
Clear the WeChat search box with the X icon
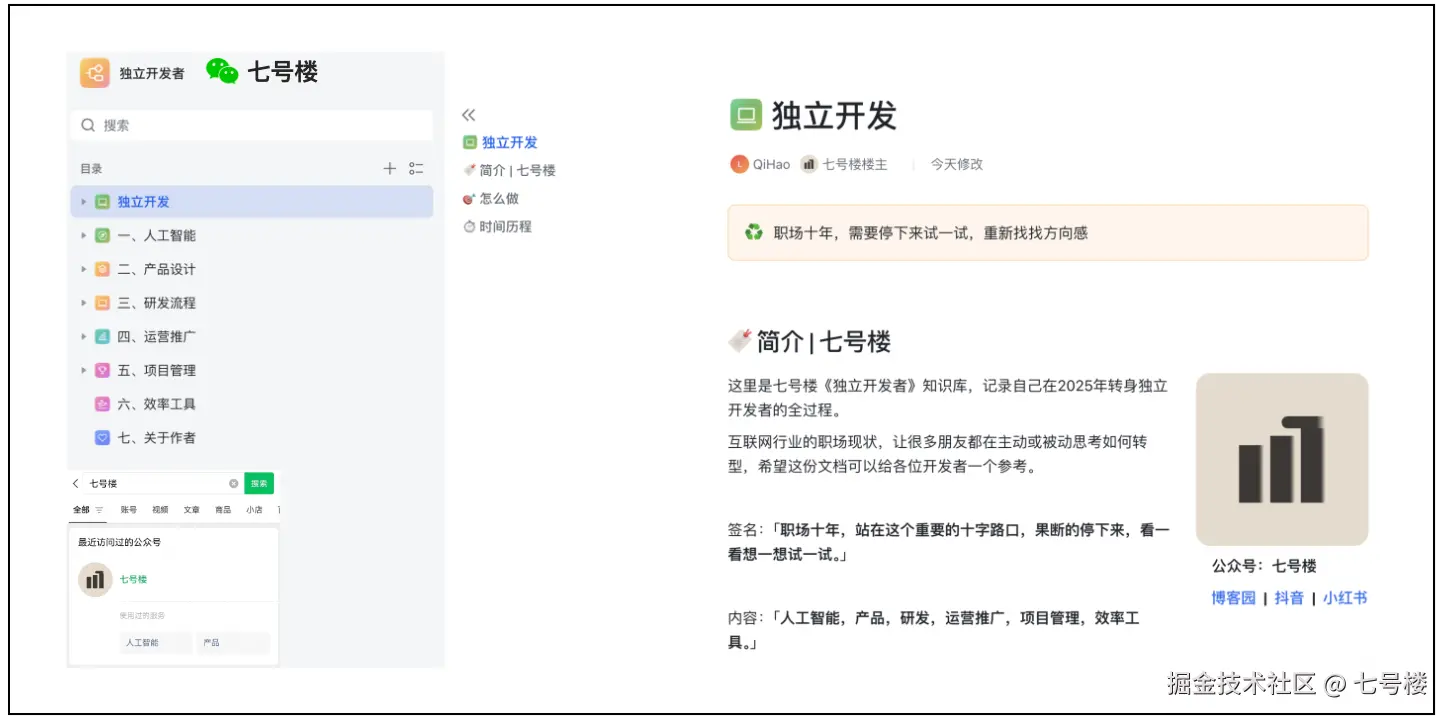tap(234, 483)
